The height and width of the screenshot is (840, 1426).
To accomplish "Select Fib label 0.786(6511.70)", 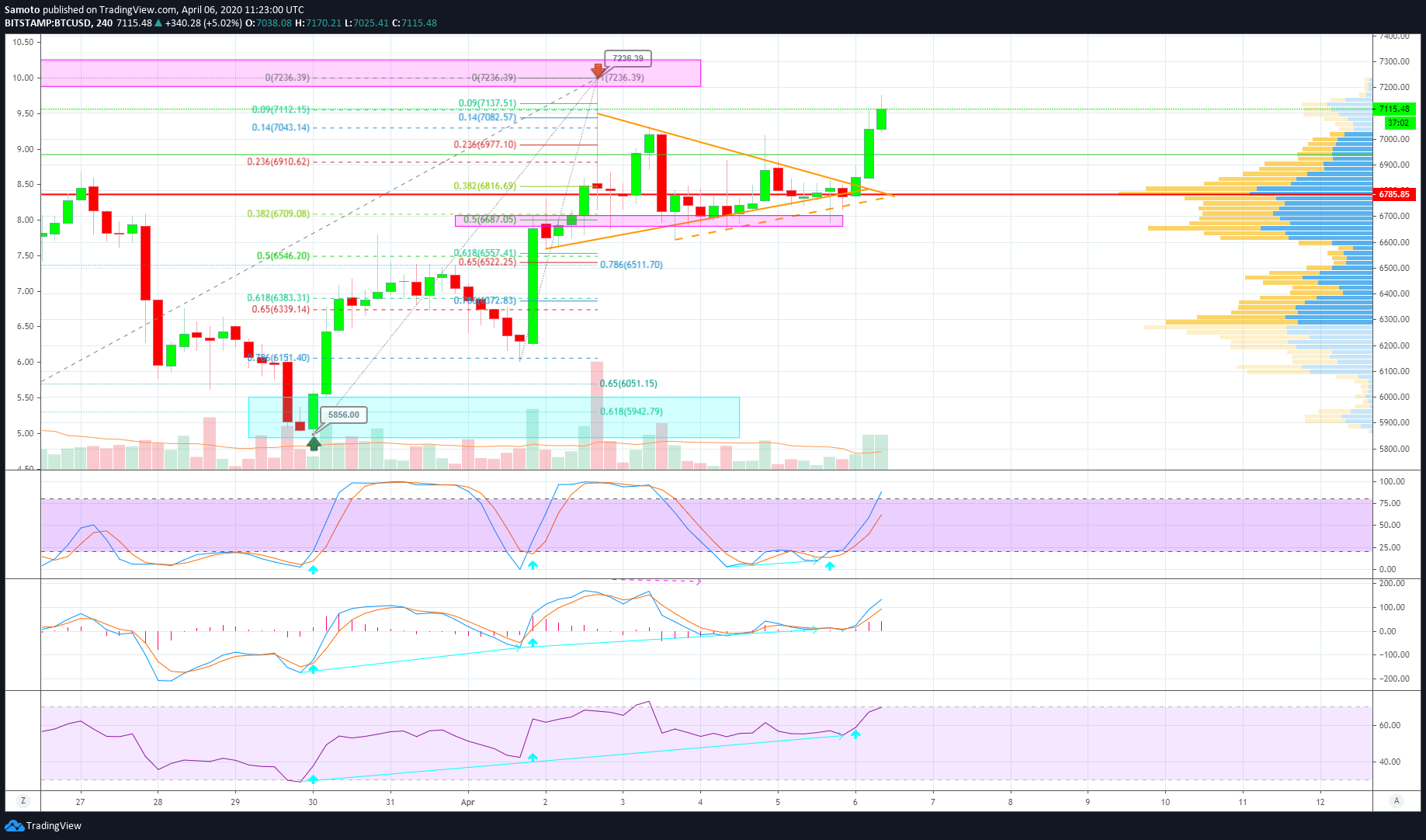I will pyautogui.click(x=631, y=265).
